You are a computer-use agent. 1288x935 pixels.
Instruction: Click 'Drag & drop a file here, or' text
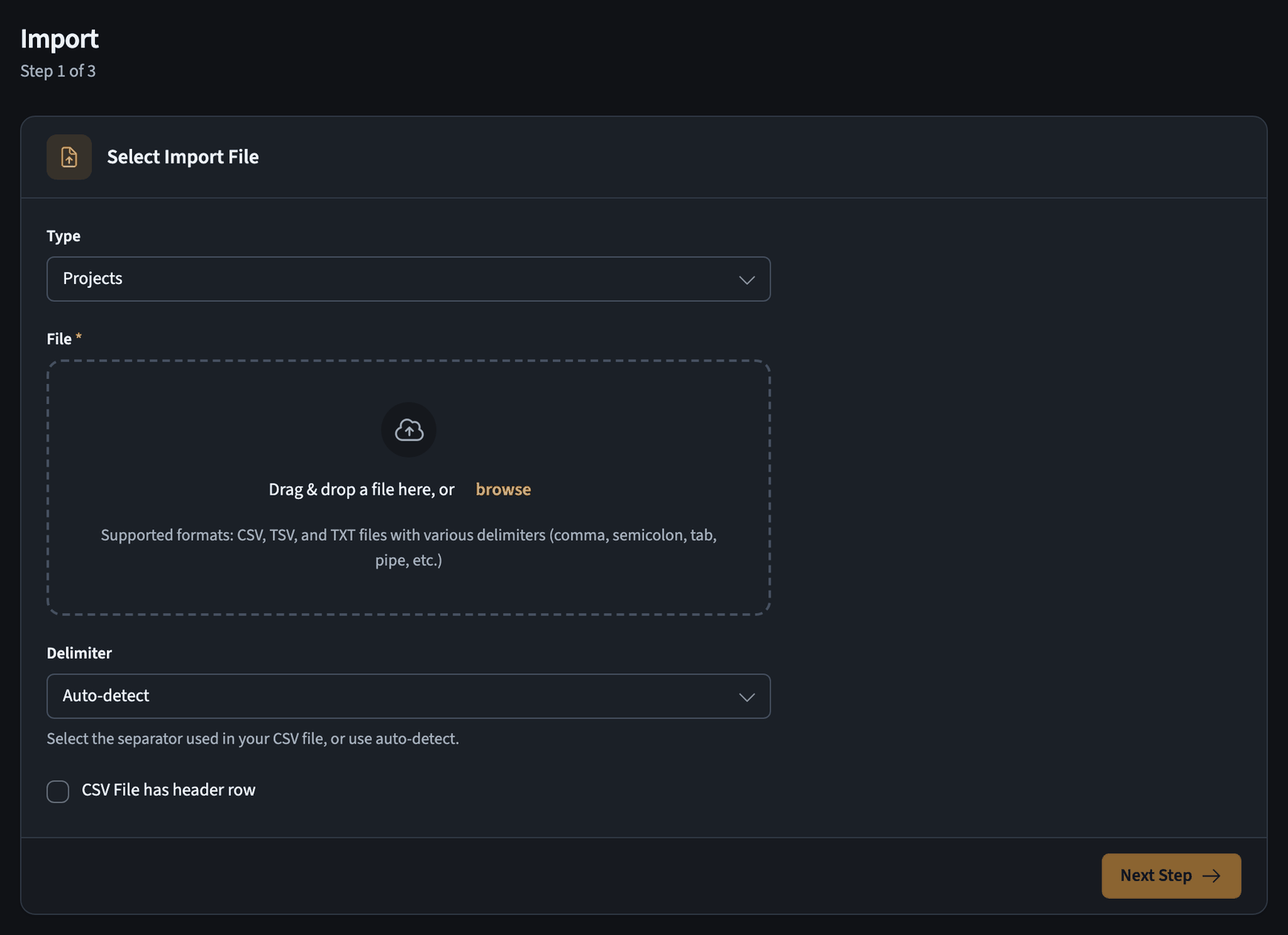click(x=361, y=489)
